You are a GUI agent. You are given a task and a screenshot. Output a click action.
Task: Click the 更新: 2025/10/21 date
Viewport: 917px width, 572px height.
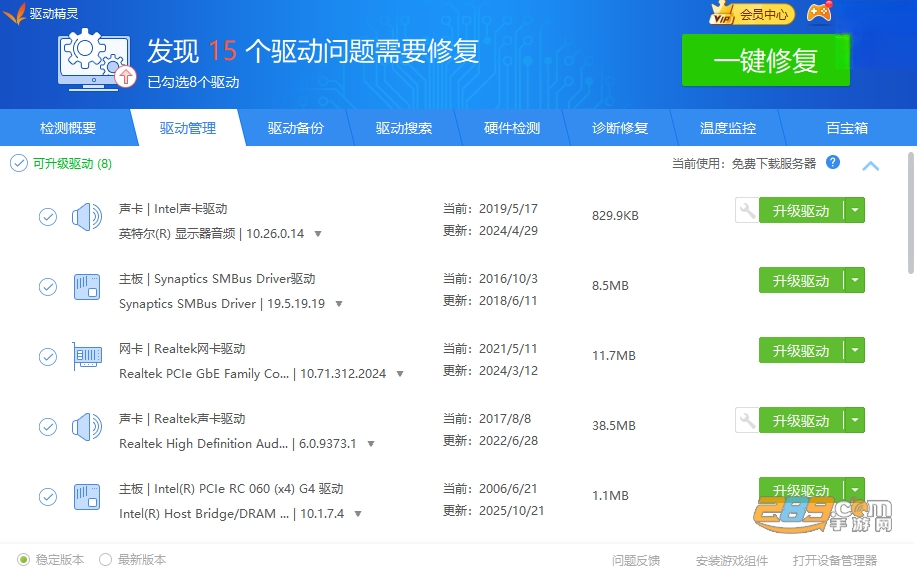pyautogui.click(x=493, y=511)
